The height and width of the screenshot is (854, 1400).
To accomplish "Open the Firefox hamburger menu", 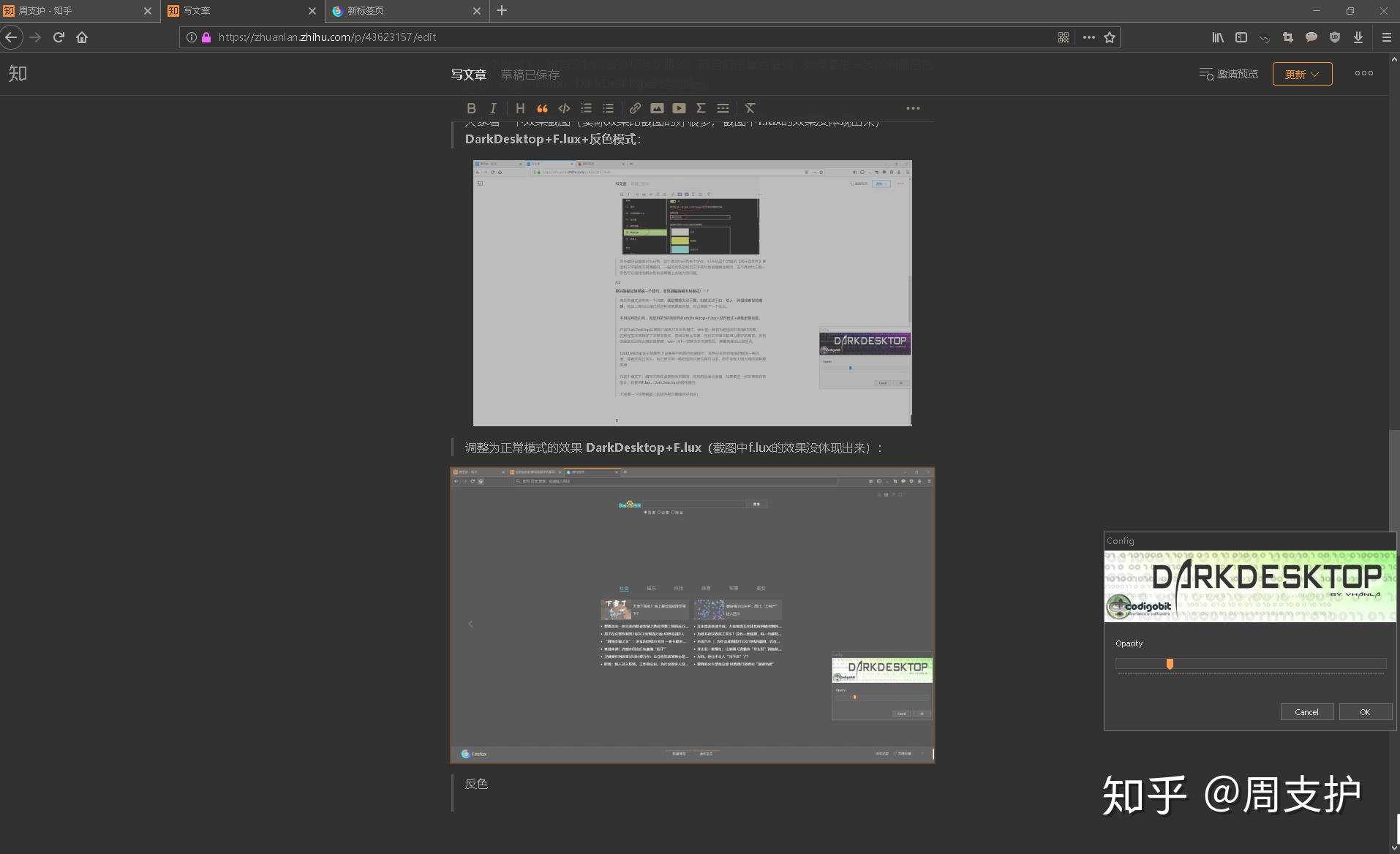I will click(x=1386, y=37).
